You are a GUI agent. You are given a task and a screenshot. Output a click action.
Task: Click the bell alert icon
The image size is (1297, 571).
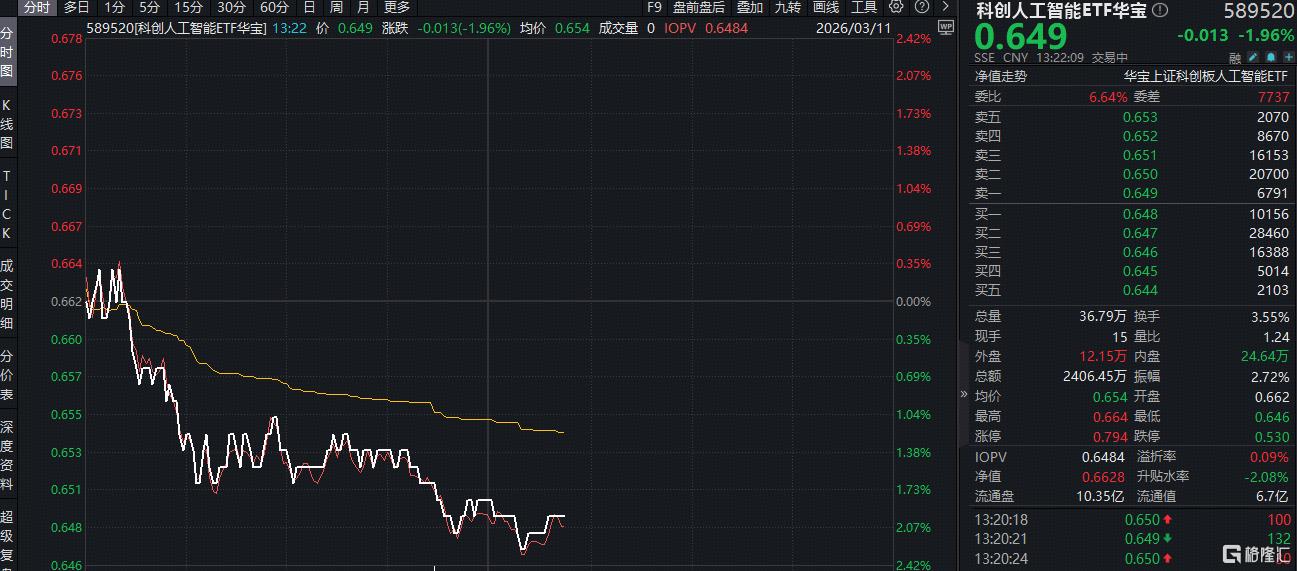coord(1270,58)
